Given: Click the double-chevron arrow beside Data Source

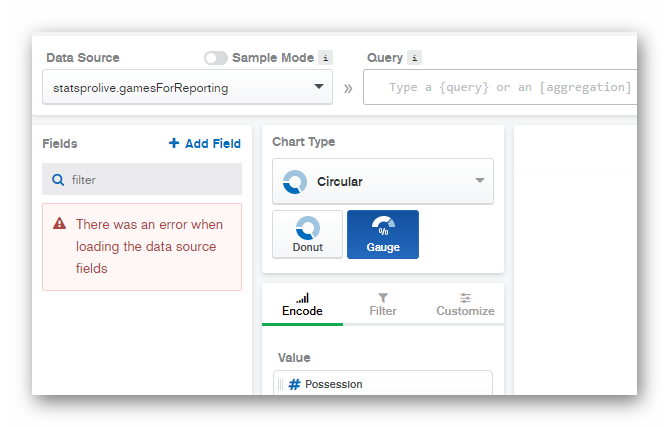Looking at the screenshot, I should pos(348,88).
